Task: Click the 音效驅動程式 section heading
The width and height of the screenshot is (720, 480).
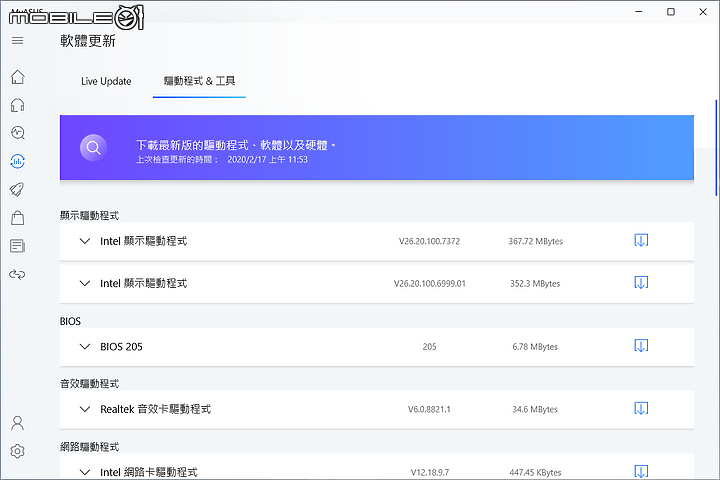Action: [x=90, y=384]
